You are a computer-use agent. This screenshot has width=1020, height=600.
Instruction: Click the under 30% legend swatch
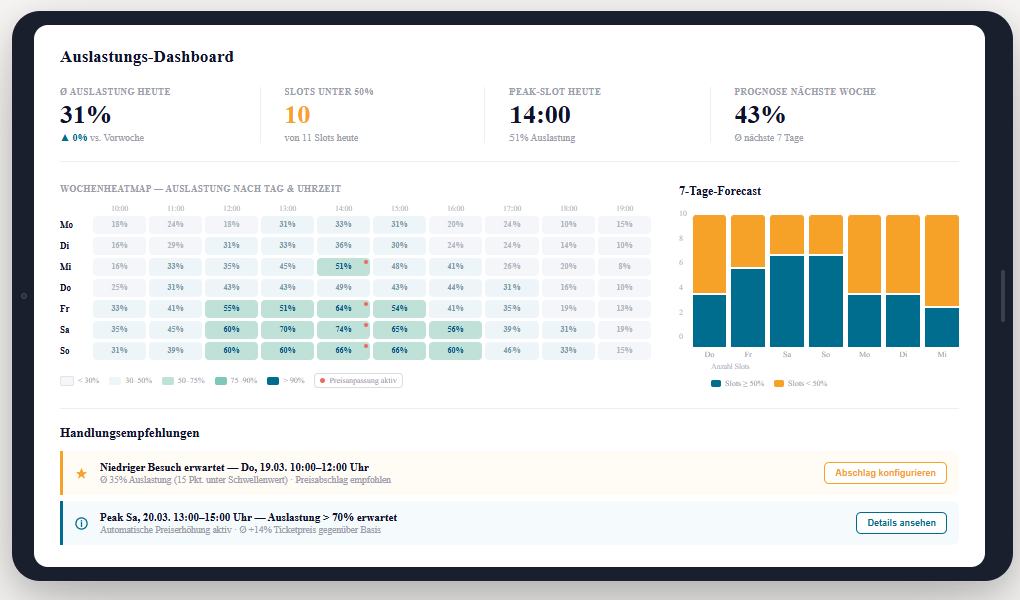67,381
